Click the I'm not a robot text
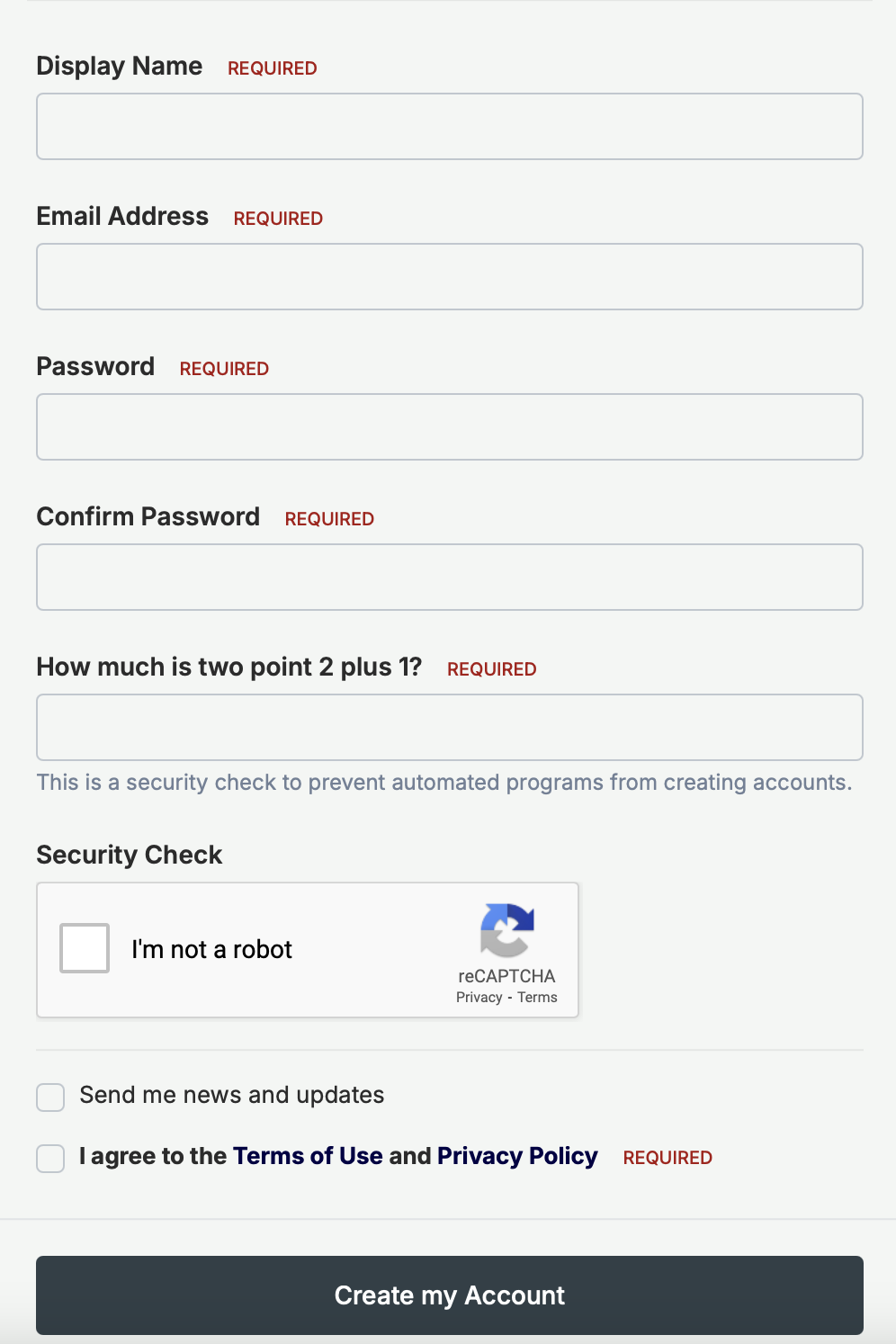896x1344 pixels. point(212,950)
